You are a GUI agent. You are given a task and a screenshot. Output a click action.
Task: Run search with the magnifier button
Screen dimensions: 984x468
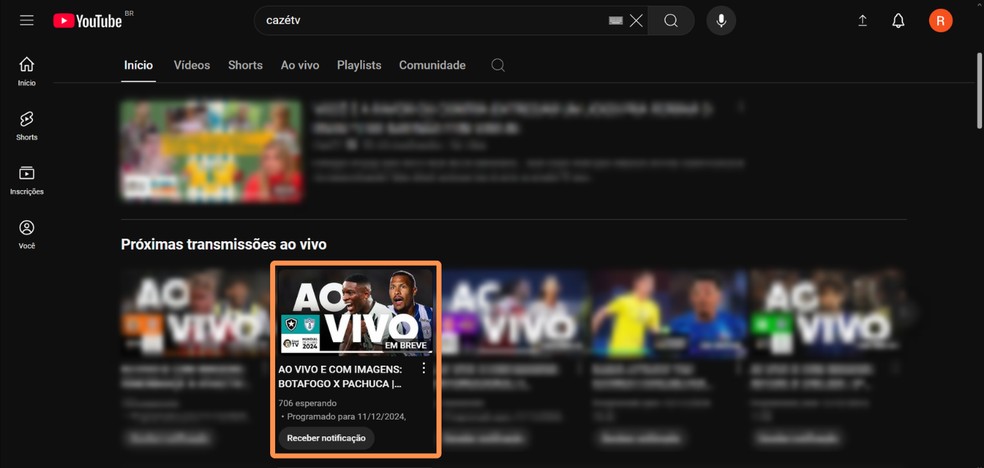point(671,21)
